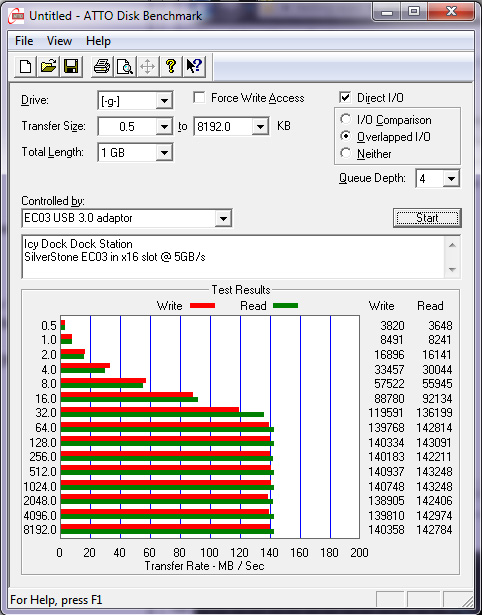This screenshot has height=615, width=482.
Task: Open the File menu
Action: [x=24, y=41]
